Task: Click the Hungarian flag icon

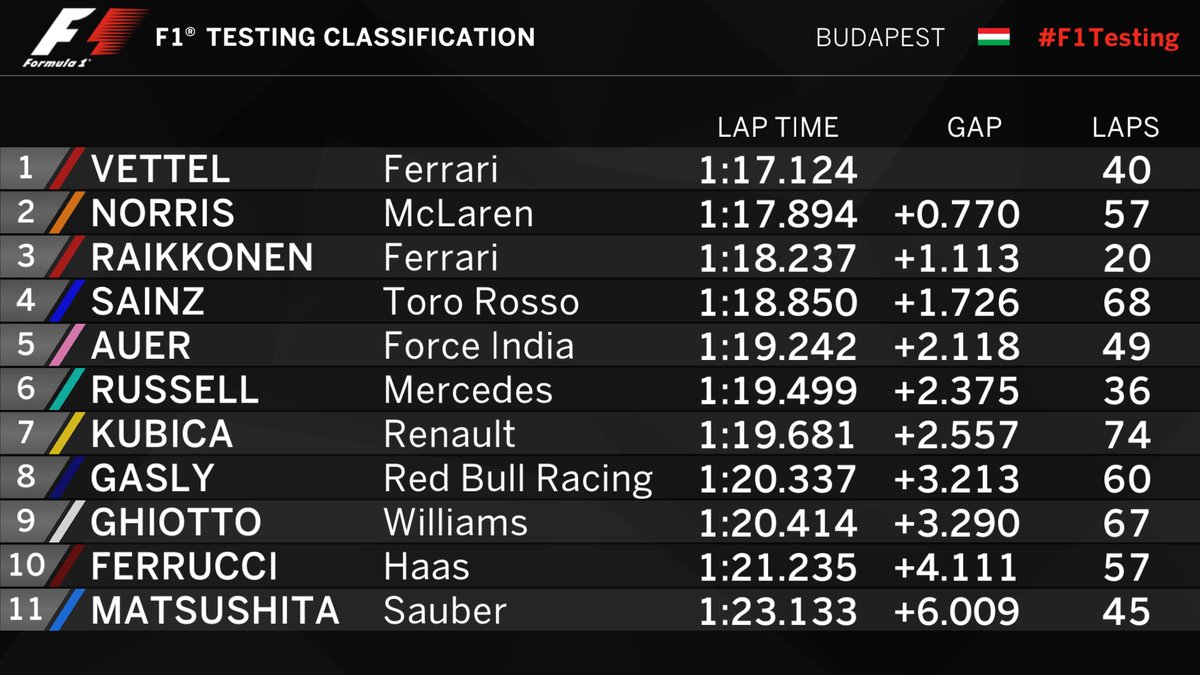Action: [x=993, y=37]
